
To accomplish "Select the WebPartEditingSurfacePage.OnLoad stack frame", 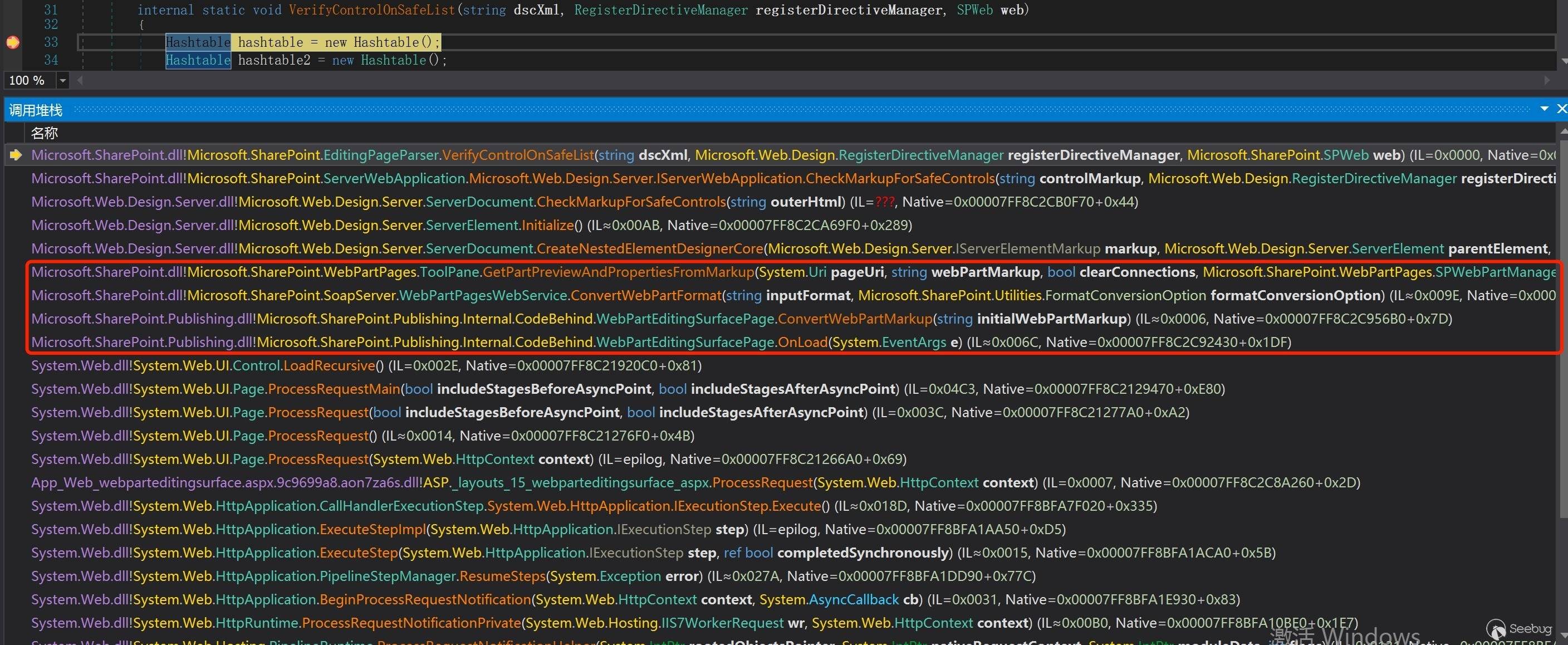I will pos(802,343).
